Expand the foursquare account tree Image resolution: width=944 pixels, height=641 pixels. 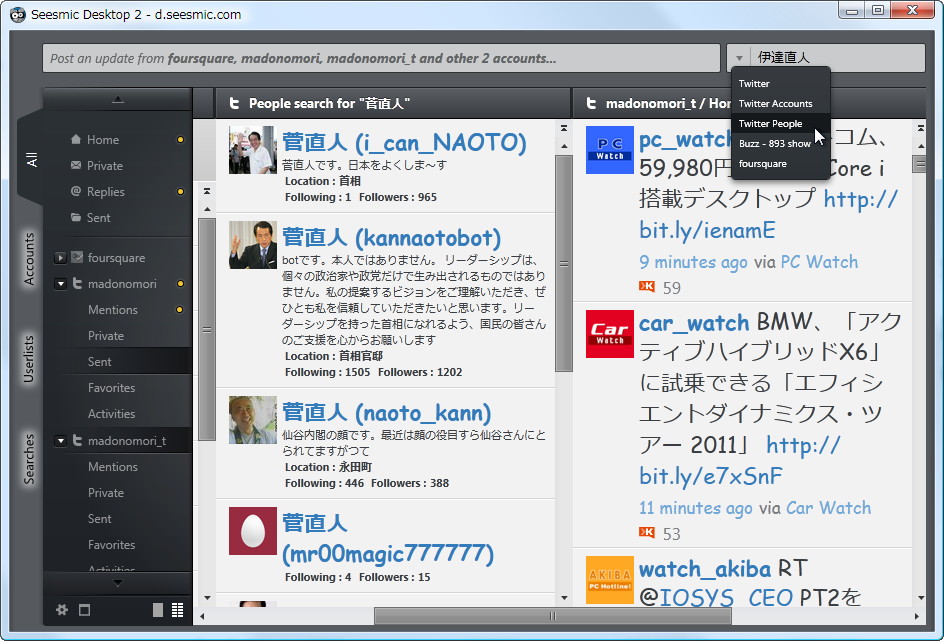click(60, 258)
